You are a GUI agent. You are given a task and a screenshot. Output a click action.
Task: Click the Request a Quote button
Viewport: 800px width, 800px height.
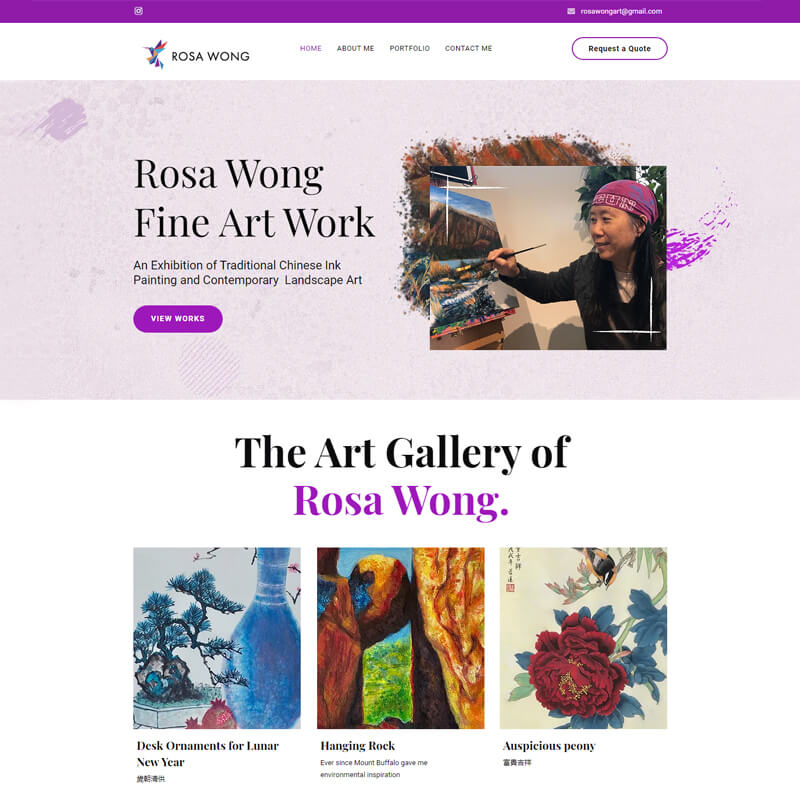(x=619, y=48)
